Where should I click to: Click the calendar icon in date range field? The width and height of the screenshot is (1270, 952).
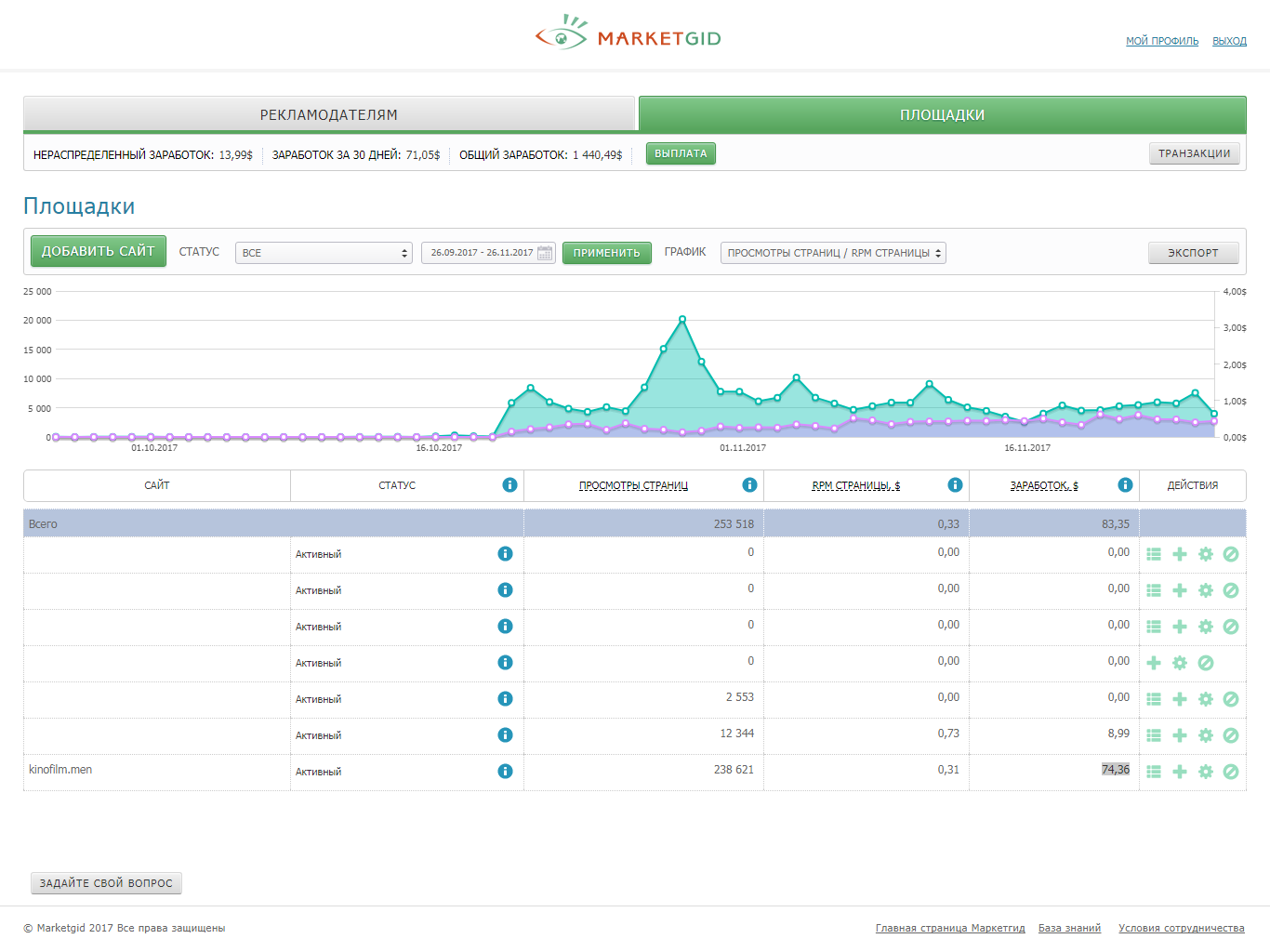(x=545, y=253)
